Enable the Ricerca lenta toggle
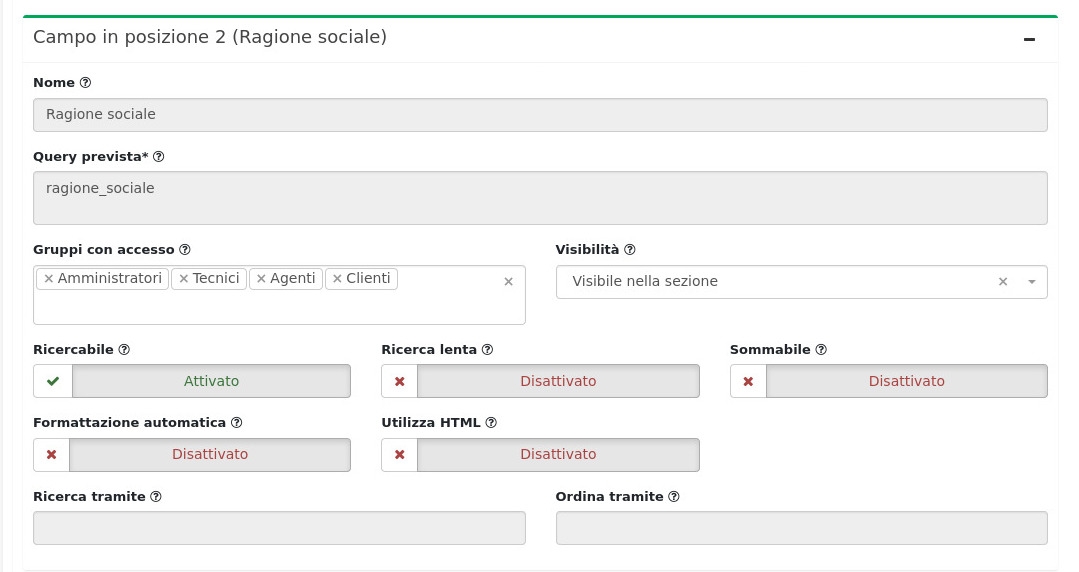 pyautogui.click(x=540, y=381)
